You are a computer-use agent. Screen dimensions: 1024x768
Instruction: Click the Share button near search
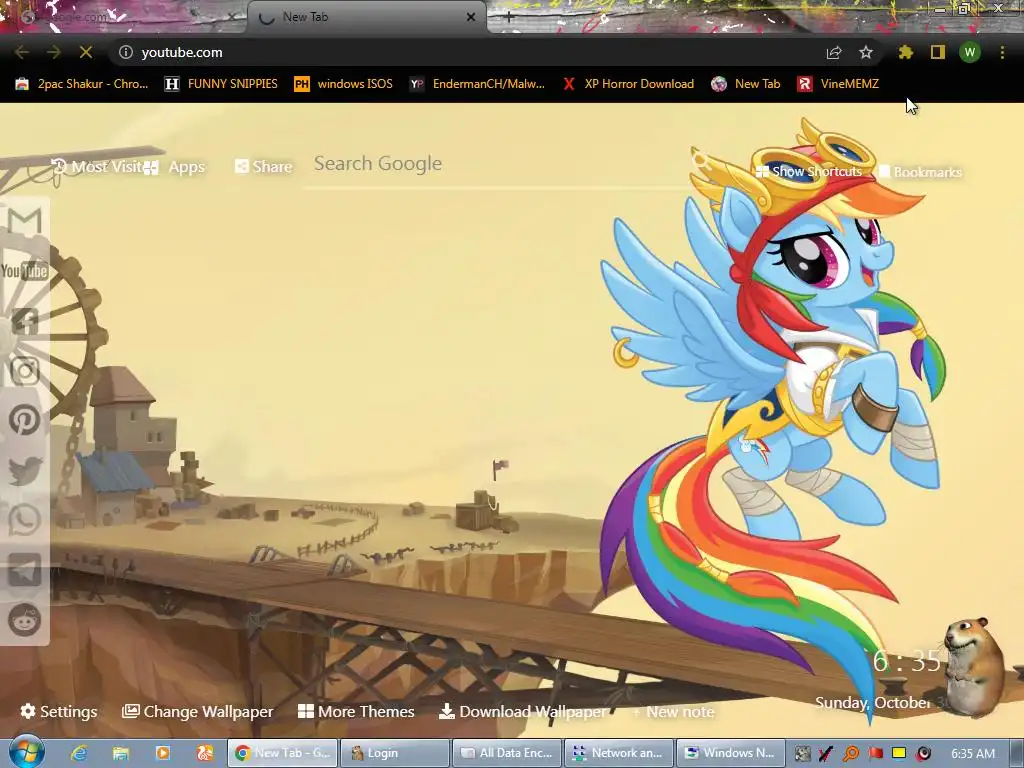tap(263, 167)
